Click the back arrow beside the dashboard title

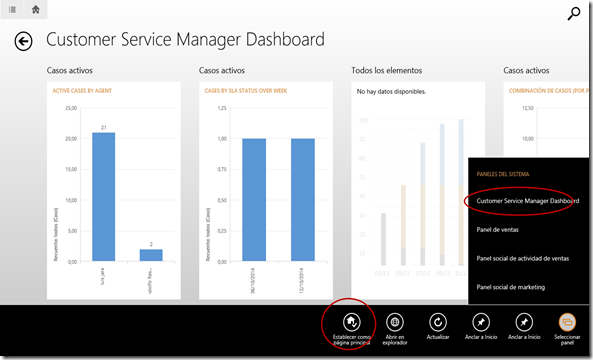23,41
